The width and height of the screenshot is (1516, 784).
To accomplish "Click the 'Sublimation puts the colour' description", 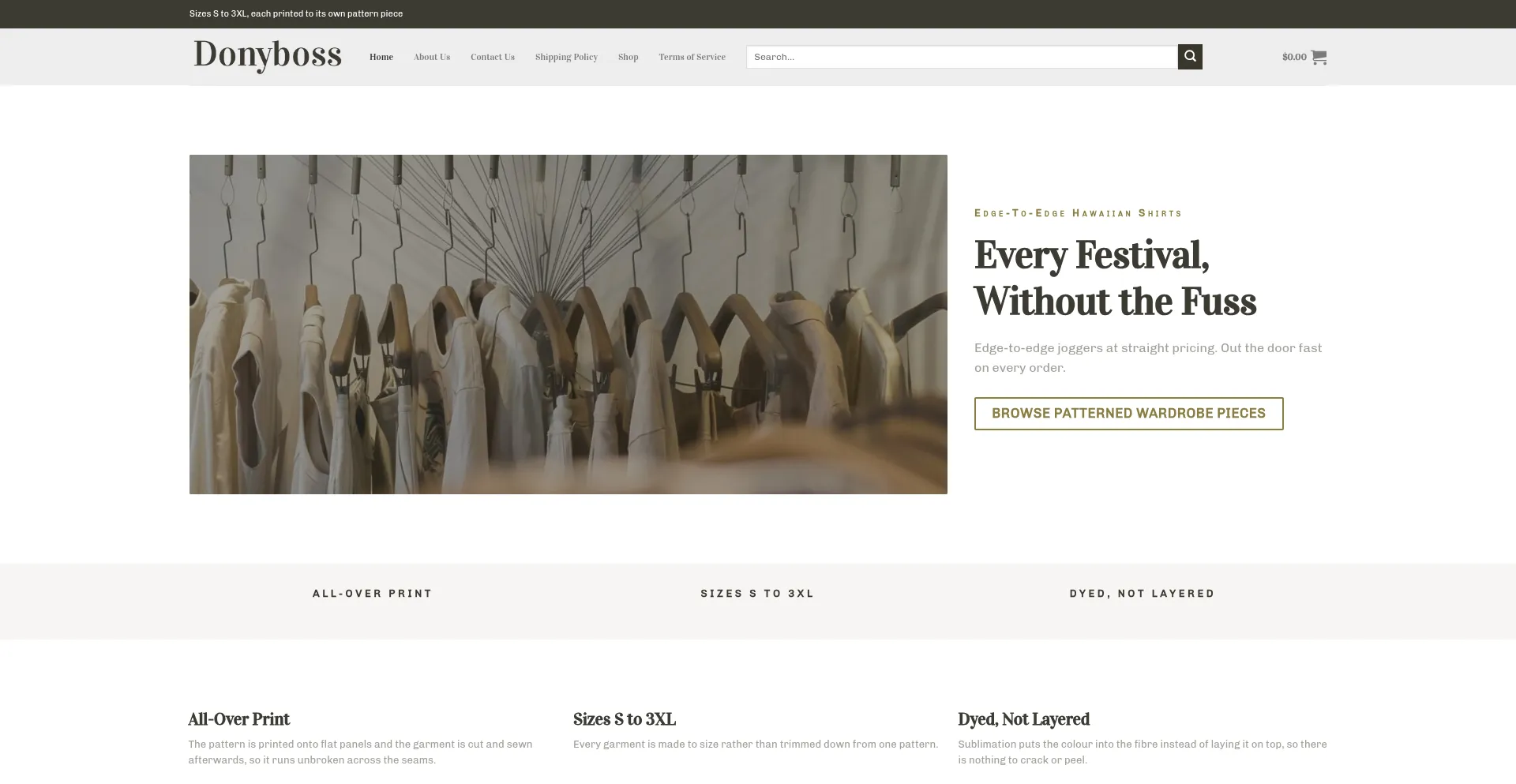I will 1143,752.
